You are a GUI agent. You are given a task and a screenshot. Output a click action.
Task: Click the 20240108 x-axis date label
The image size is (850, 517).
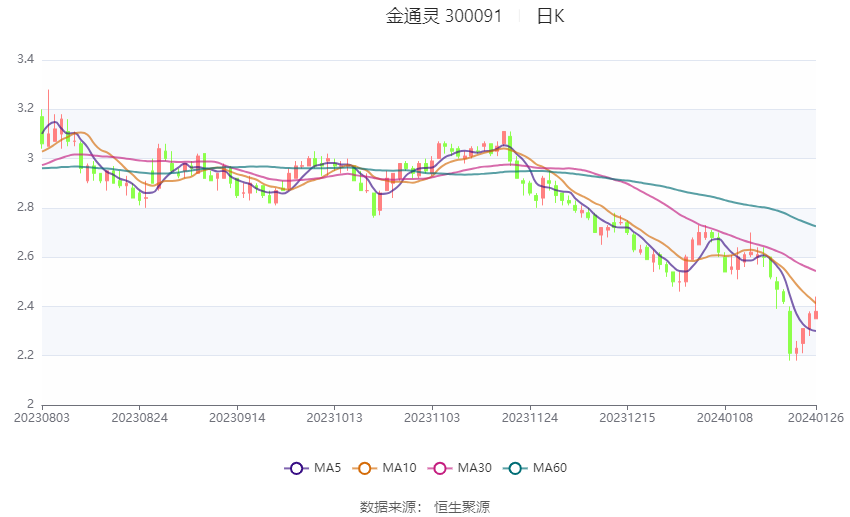click(x=725, y=418)
